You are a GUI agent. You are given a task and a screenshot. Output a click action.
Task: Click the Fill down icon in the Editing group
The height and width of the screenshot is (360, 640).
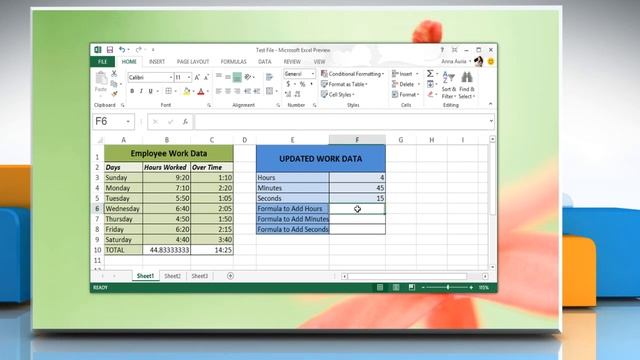point(430,84)
